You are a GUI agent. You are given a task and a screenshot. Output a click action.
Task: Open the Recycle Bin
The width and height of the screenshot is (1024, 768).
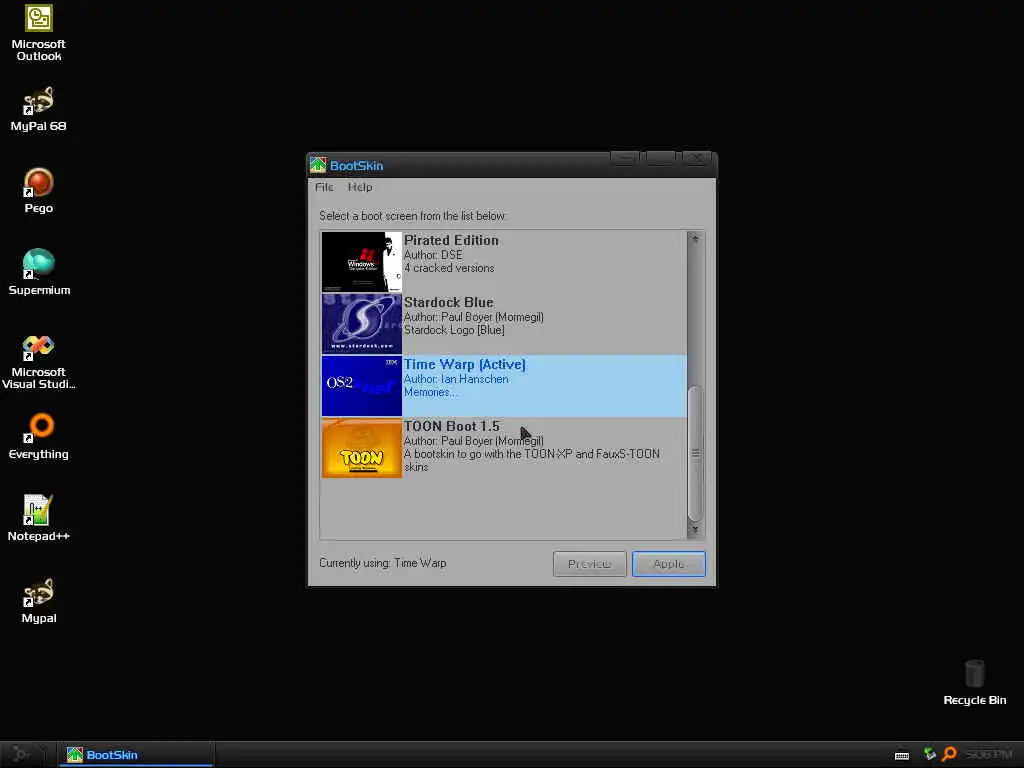click(974, 682)
